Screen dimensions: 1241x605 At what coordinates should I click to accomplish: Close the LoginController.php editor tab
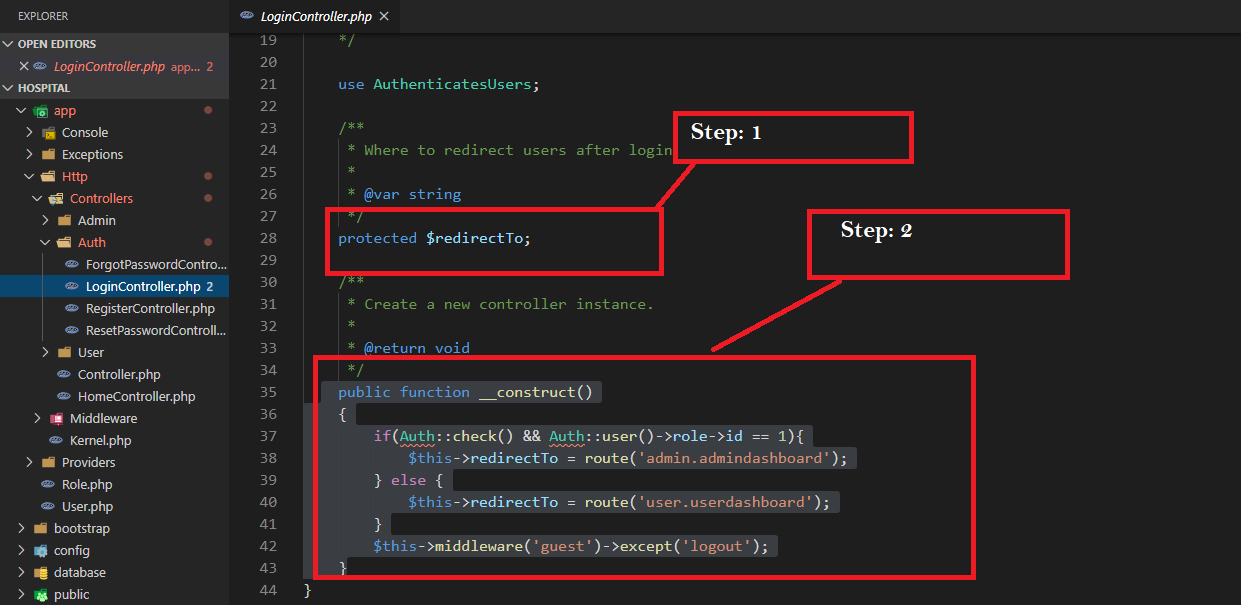click(384, 17)
